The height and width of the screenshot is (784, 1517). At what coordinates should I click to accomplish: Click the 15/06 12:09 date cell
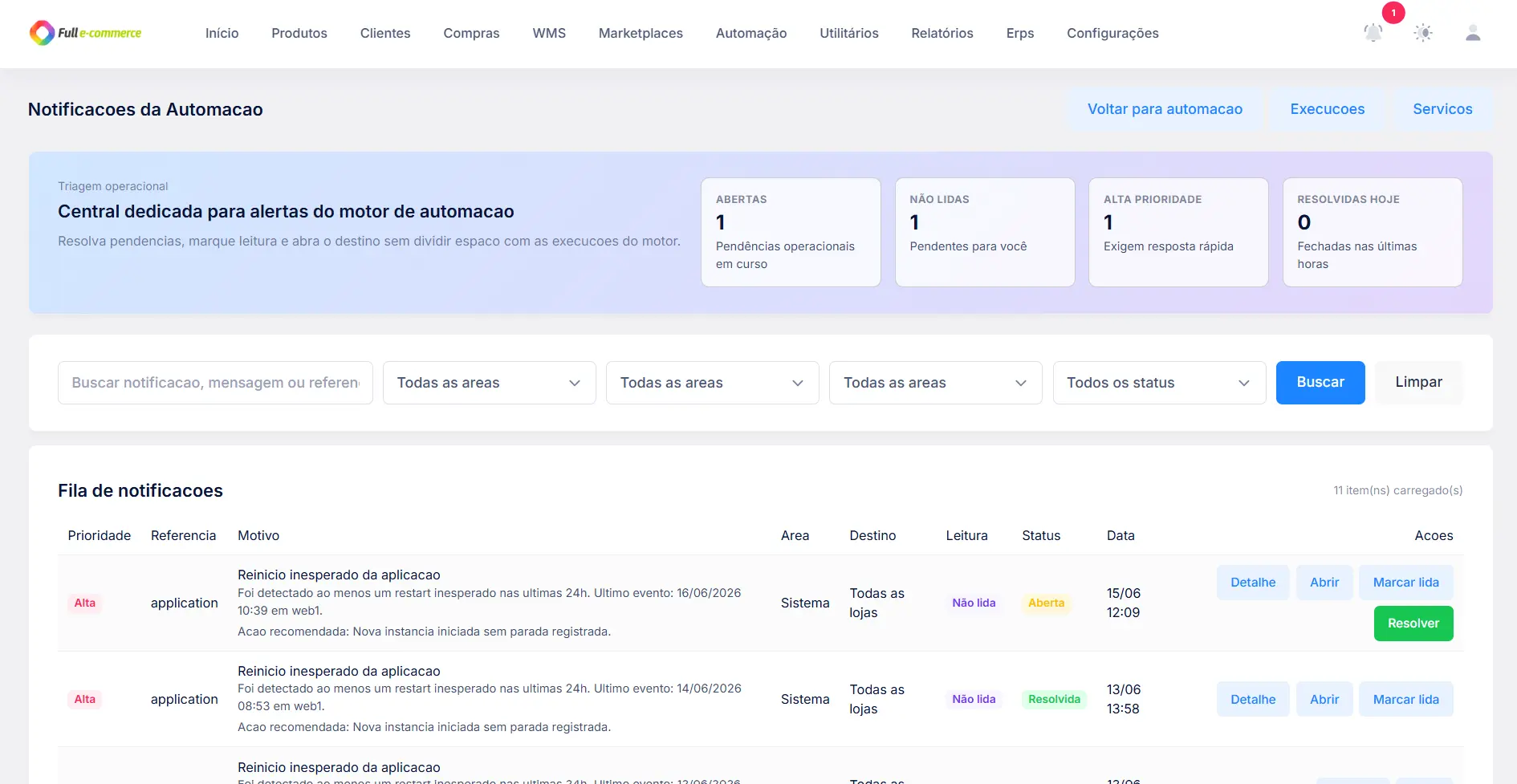(x=1124, y=603)
